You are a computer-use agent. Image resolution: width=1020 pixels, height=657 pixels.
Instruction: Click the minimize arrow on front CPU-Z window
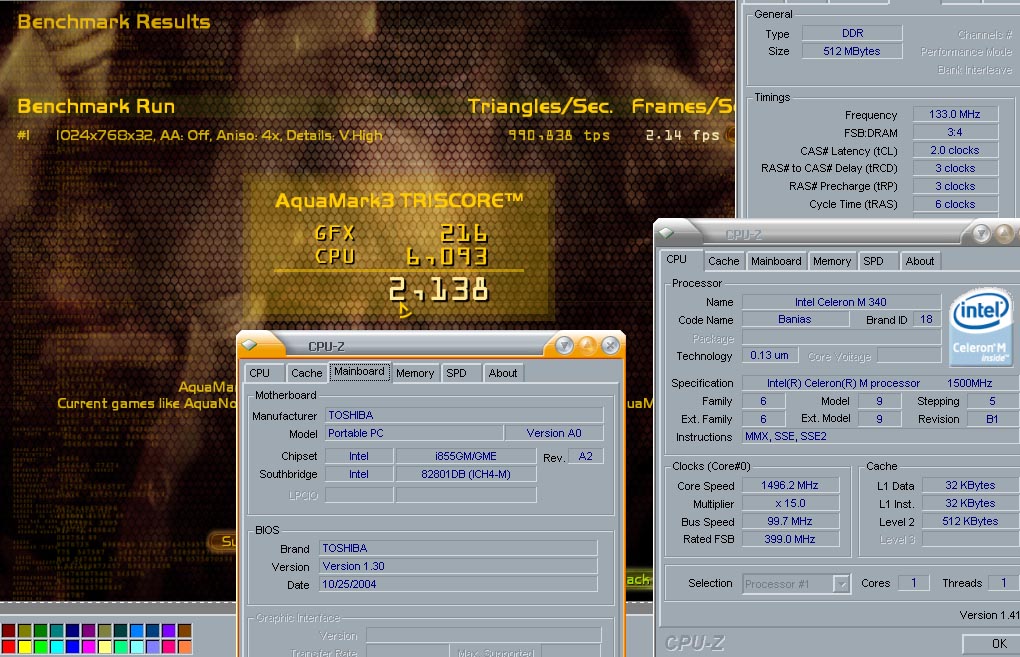[564, 345]
